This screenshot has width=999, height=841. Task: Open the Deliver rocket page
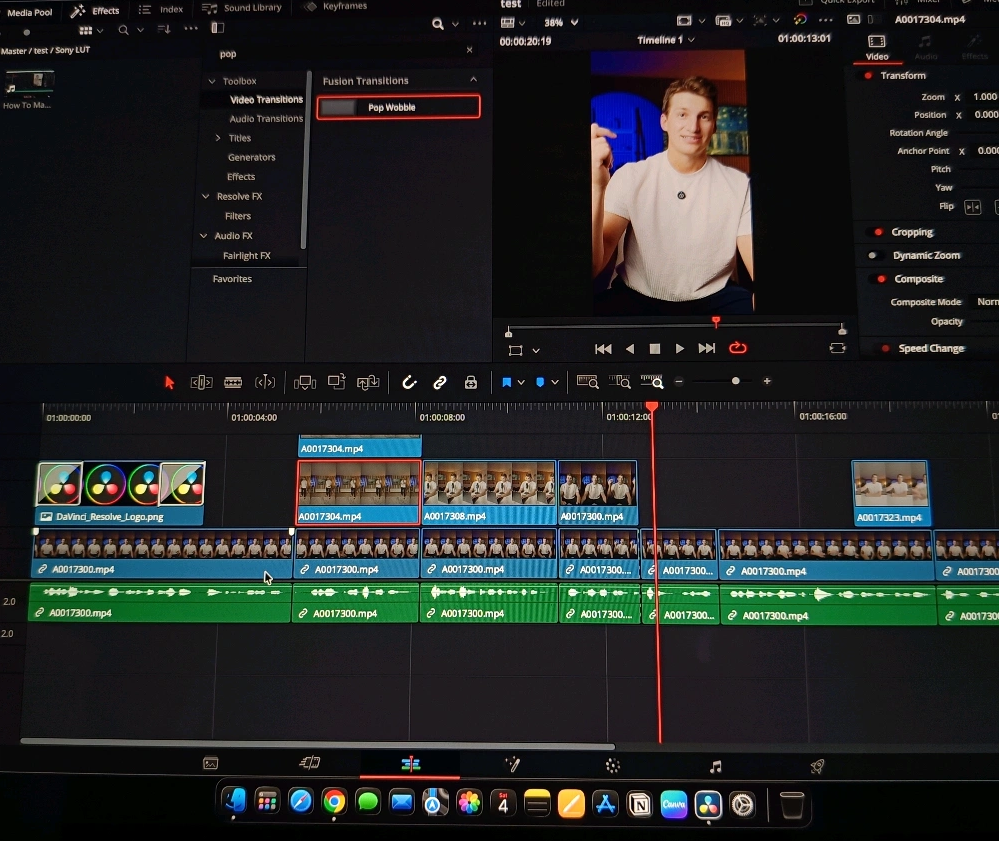pyautogui.click(x=816, y=766)
